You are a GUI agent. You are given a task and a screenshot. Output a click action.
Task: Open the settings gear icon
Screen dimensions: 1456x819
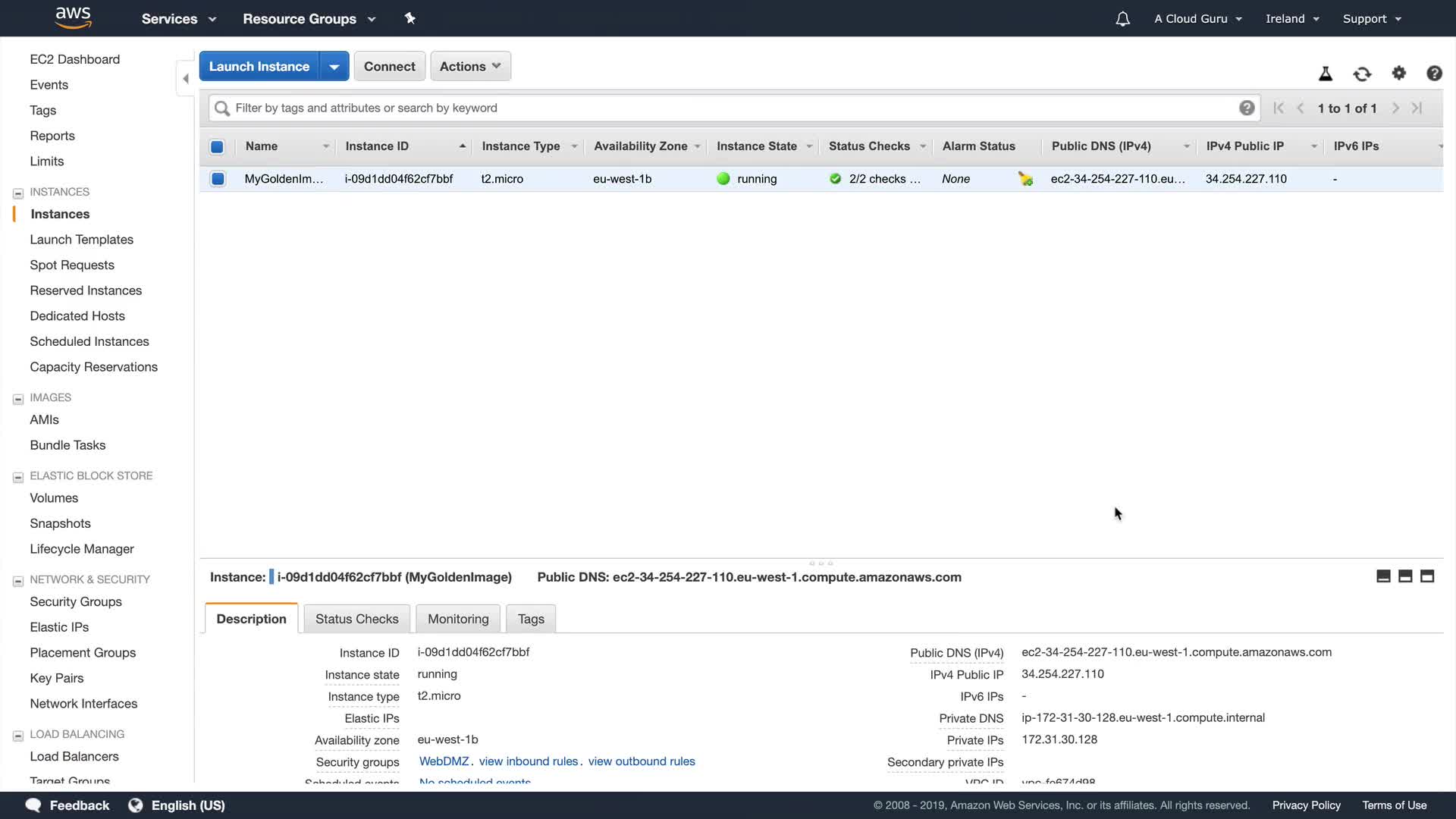tap(1398, 73)
